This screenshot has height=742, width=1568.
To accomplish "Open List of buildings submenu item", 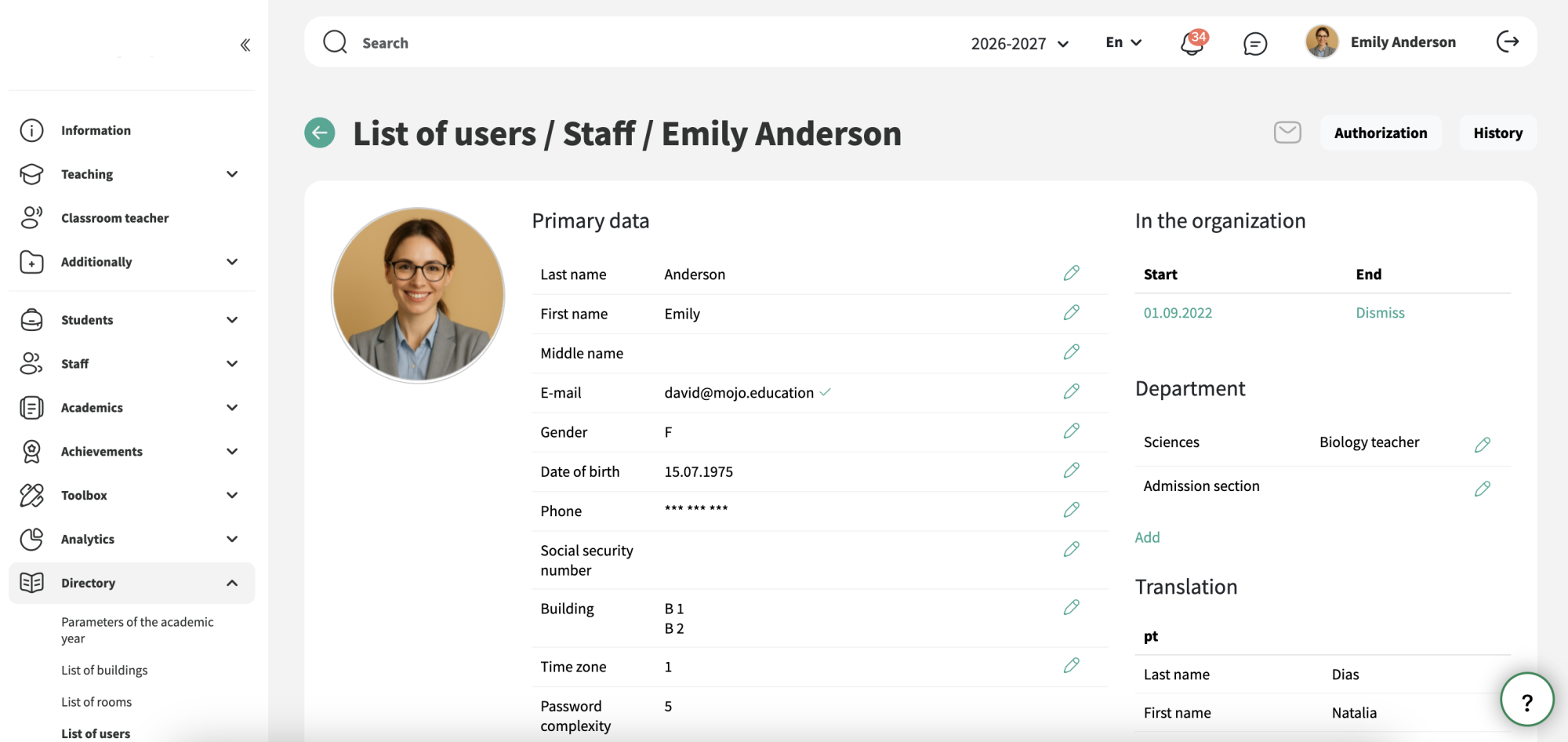I will point(104,670).
